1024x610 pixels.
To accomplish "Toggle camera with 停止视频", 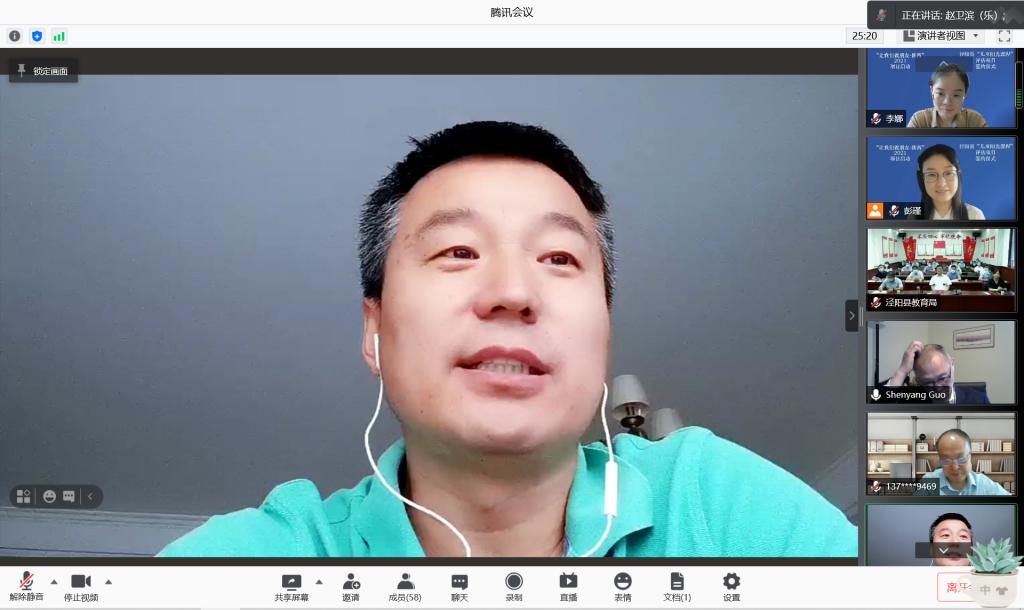I will 81,586.
